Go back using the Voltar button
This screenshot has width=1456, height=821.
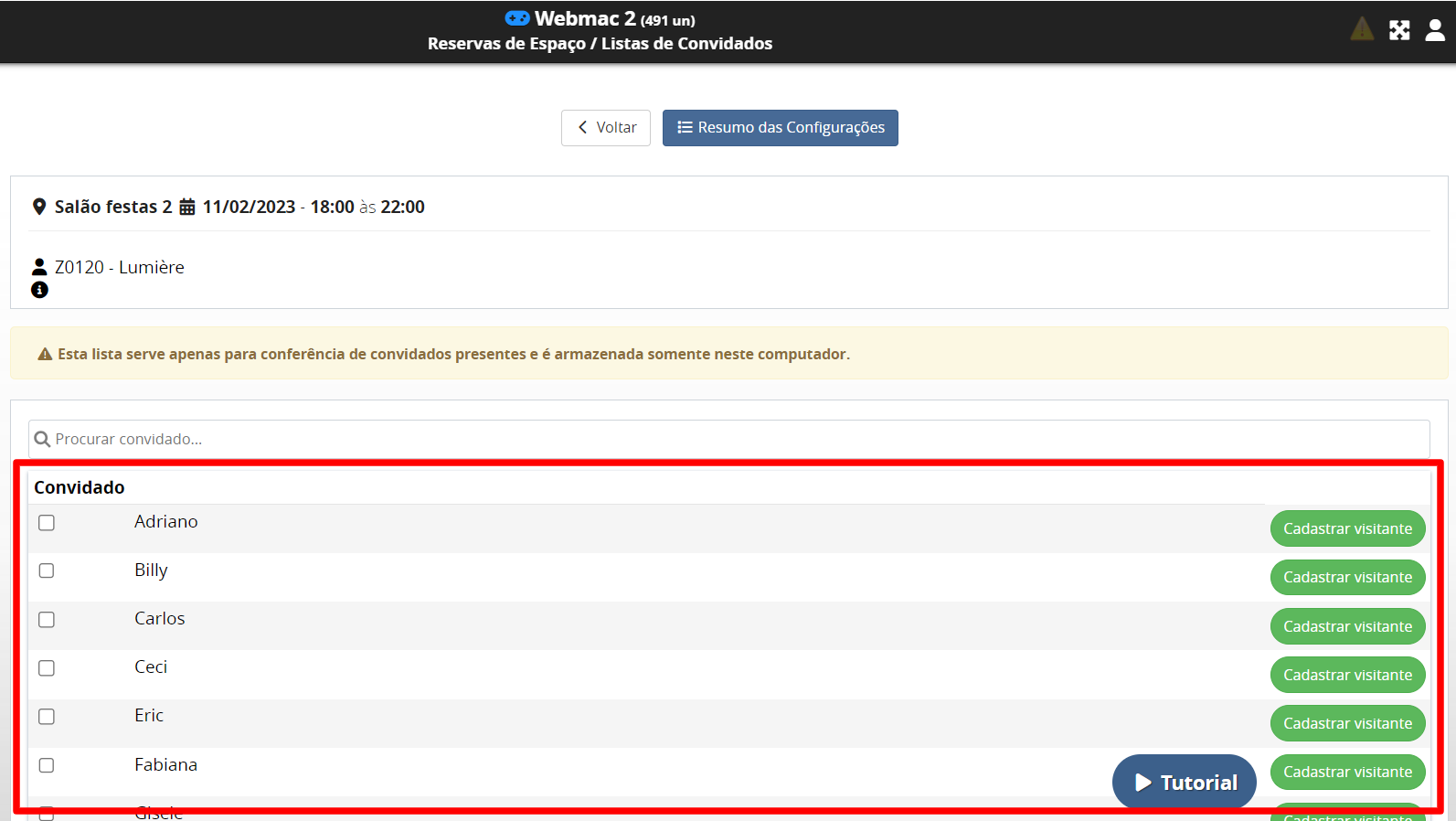tap(606, 128)
